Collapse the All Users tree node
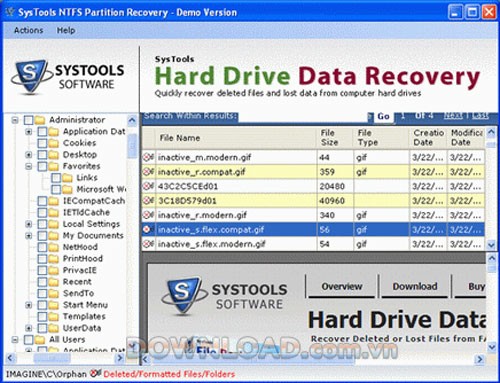 pyautogui.click(x=15, y=340)
